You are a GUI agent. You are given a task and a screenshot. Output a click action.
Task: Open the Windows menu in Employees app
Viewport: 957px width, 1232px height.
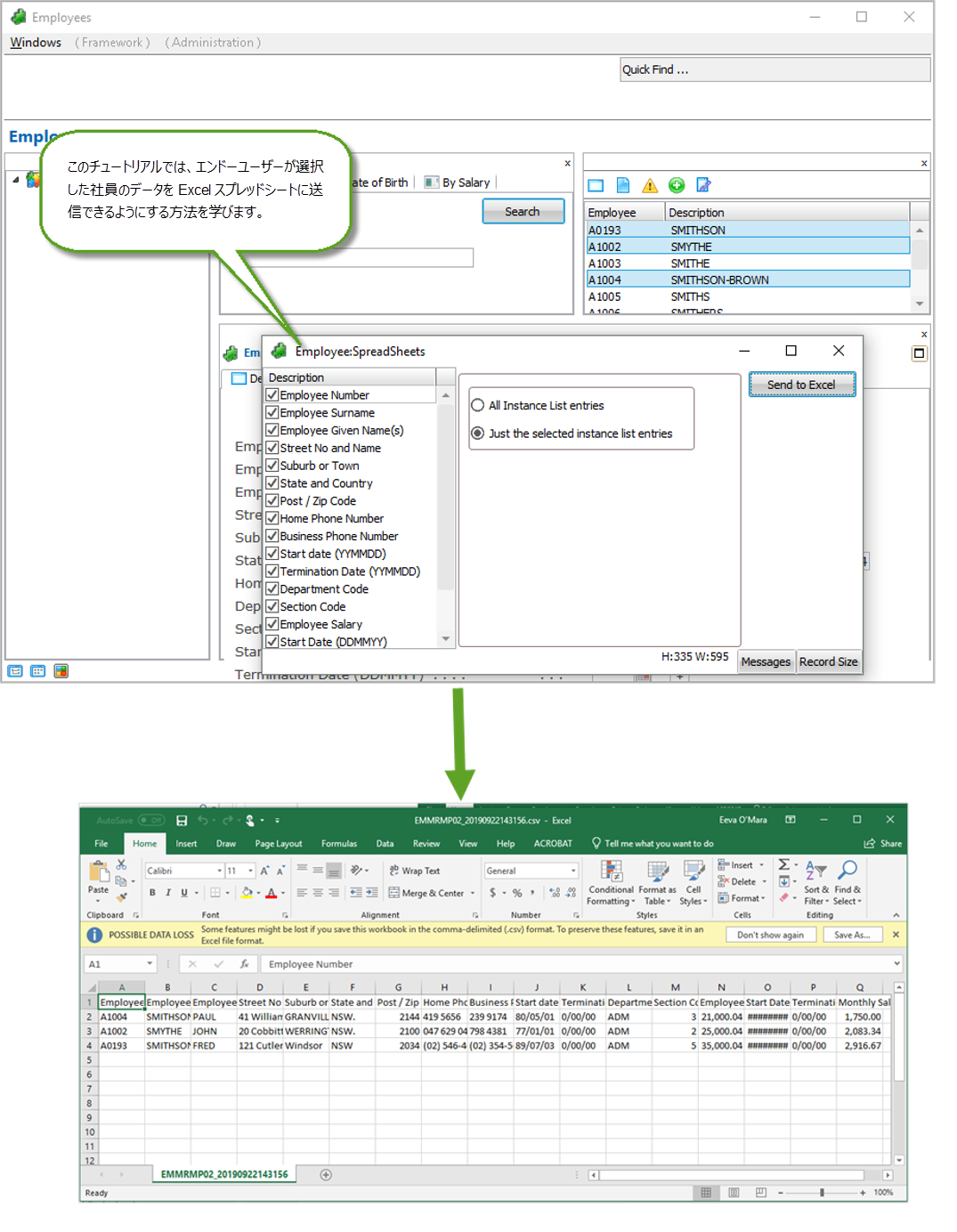pyautogui.click(x=36, y=43)
